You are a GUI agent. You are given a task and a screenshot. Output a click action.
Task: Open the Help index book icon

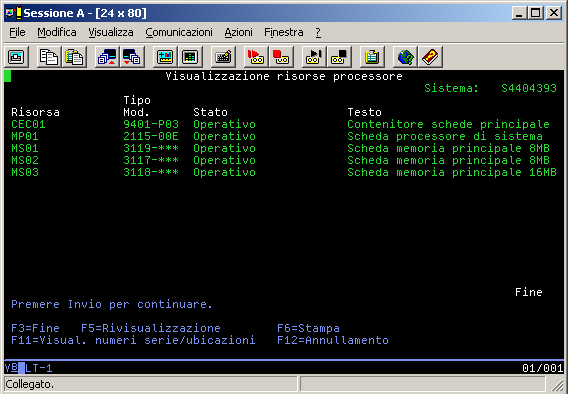coord(430,57)
